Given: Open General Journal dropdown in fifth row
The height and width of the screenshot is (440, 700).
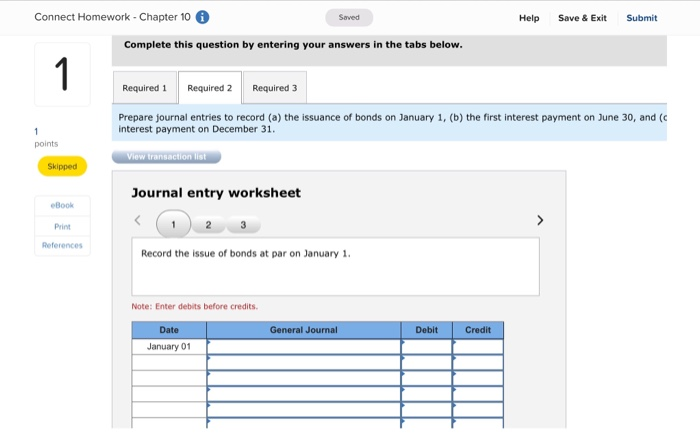Looking at the screenshot, I should 304,409.
